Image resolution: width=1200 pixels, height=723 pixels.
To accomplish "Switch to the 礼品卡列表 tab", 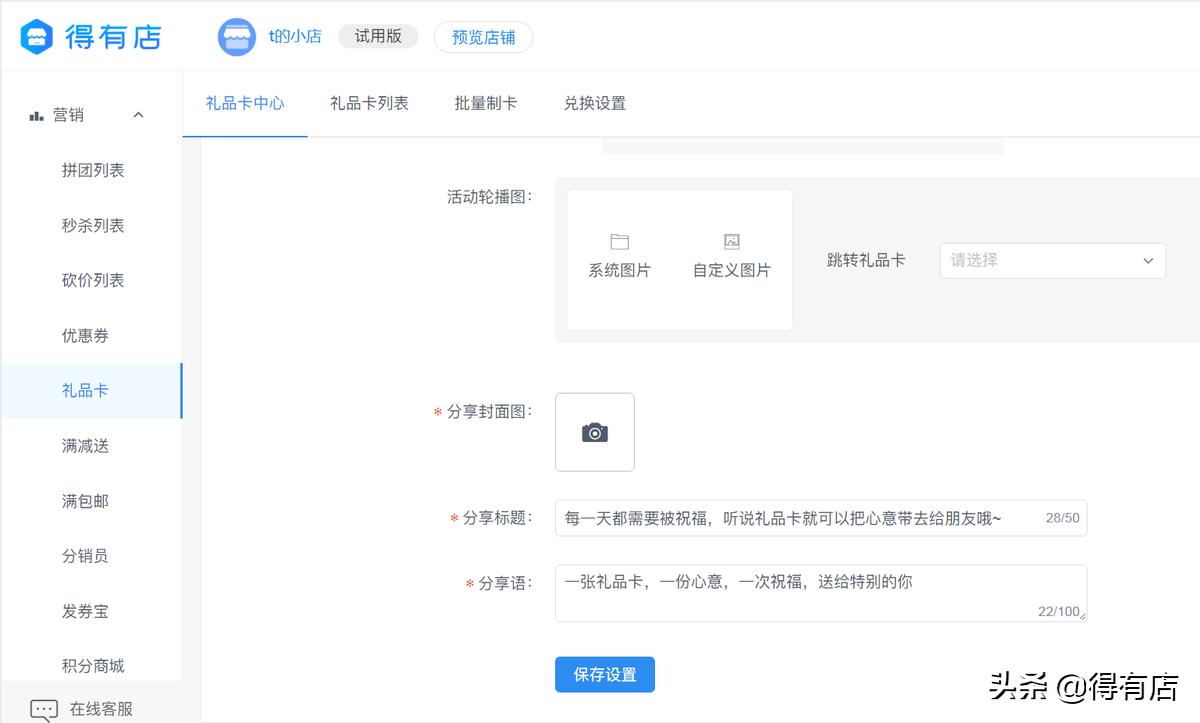I will coord(369,103).
